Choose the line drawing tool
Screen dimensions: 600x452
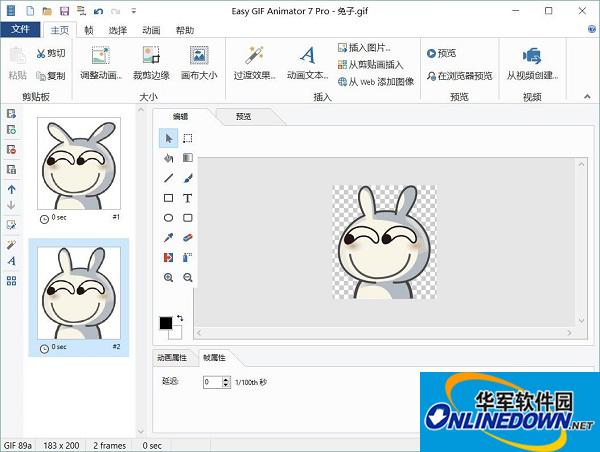pyautogui.click(x=168, y=178)
